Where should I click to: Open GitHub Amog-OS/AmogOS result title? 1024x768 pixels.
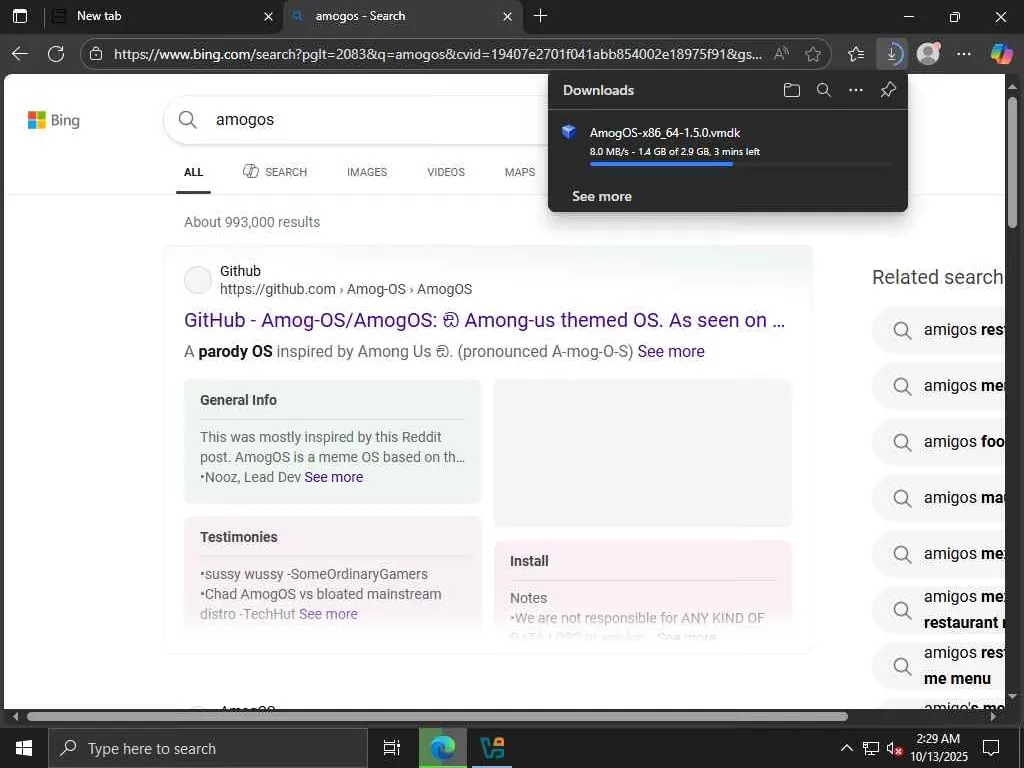point(485,320)
